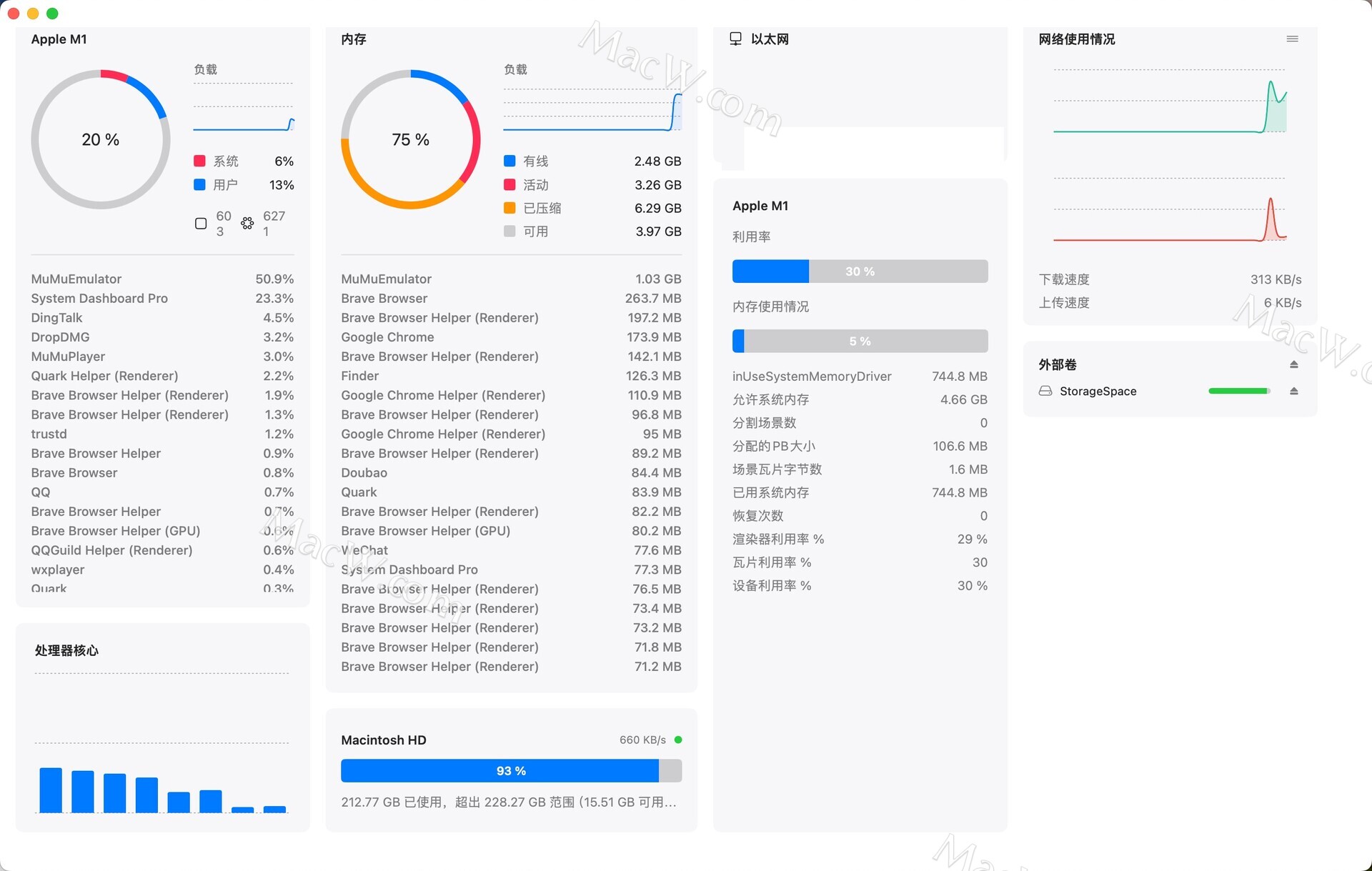Select QQ process row
This screenshot has height=871, width=1372.
[x=162, y=492]
